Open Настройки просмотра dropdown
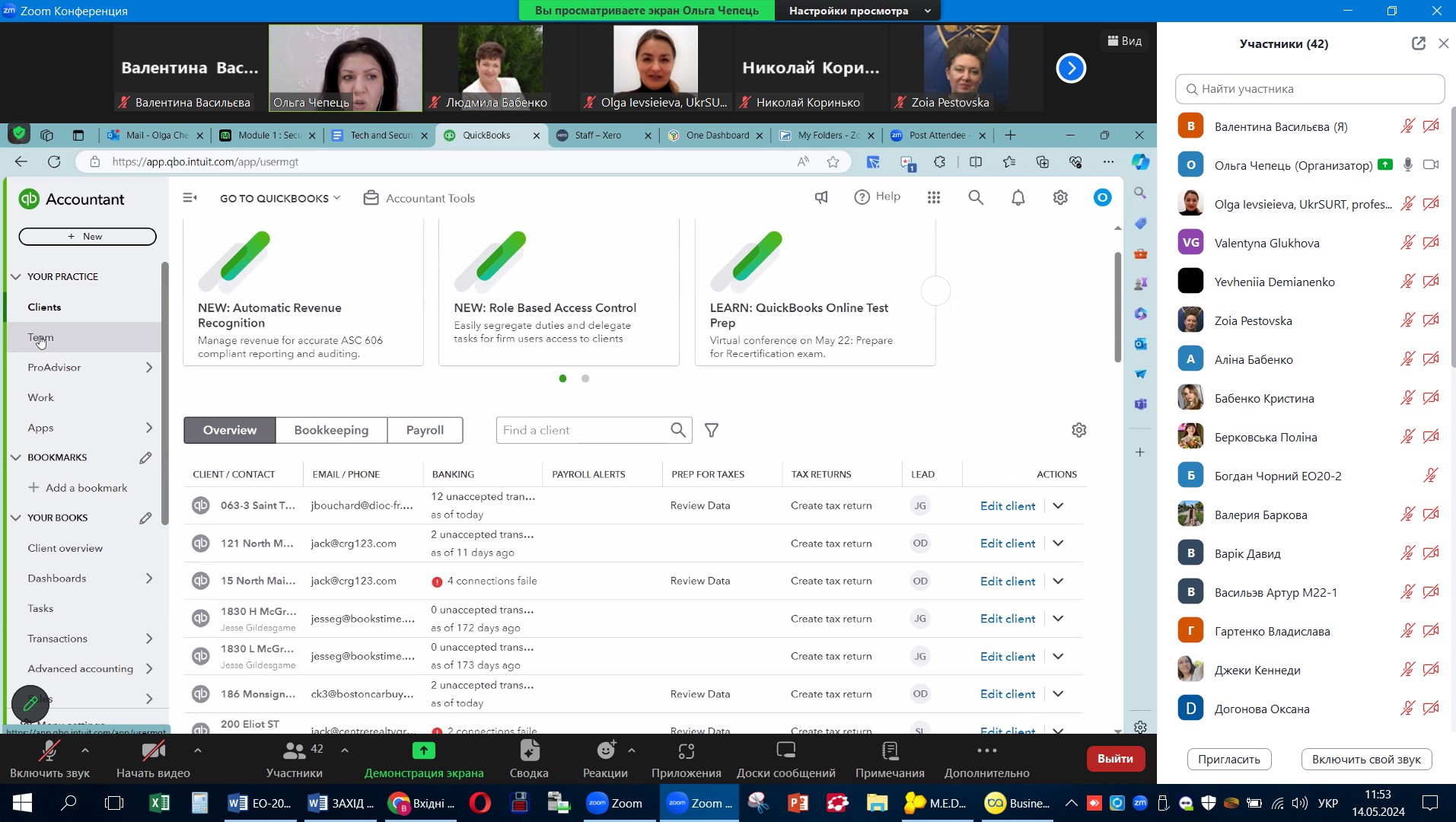 (859, 11)
